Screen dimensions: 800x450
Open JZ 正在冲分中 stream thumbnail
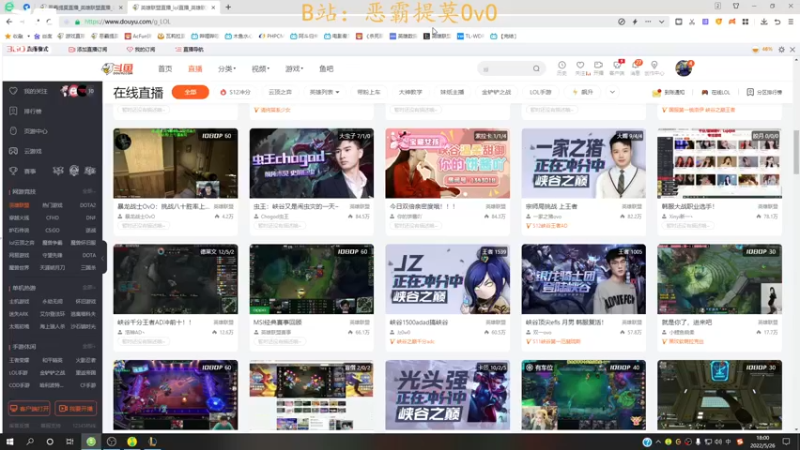pyautogui.click(x=447, y=279)
